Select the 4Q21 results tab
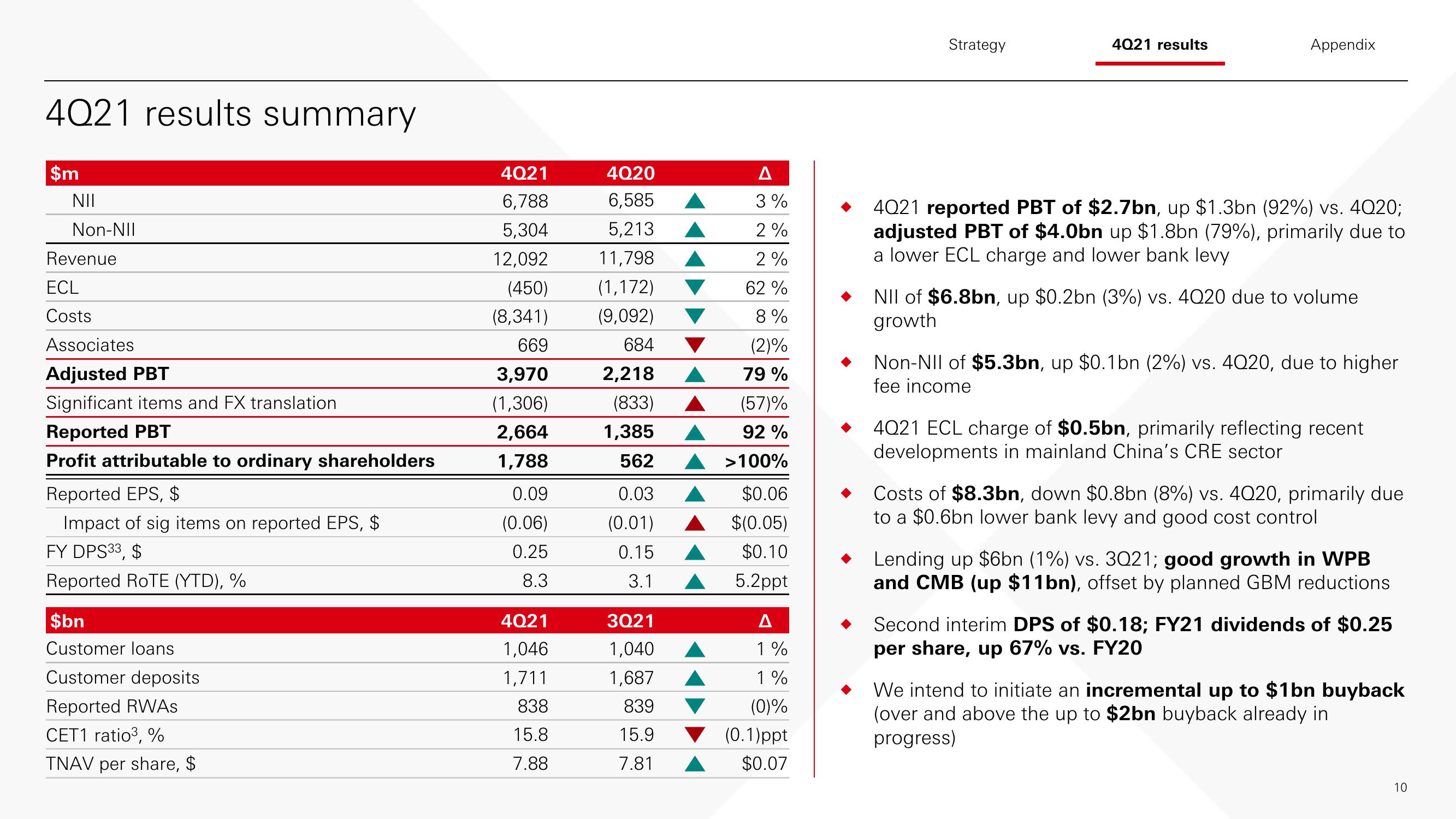The height and width of the screenshot is (819, 1456). (1159, 45)
